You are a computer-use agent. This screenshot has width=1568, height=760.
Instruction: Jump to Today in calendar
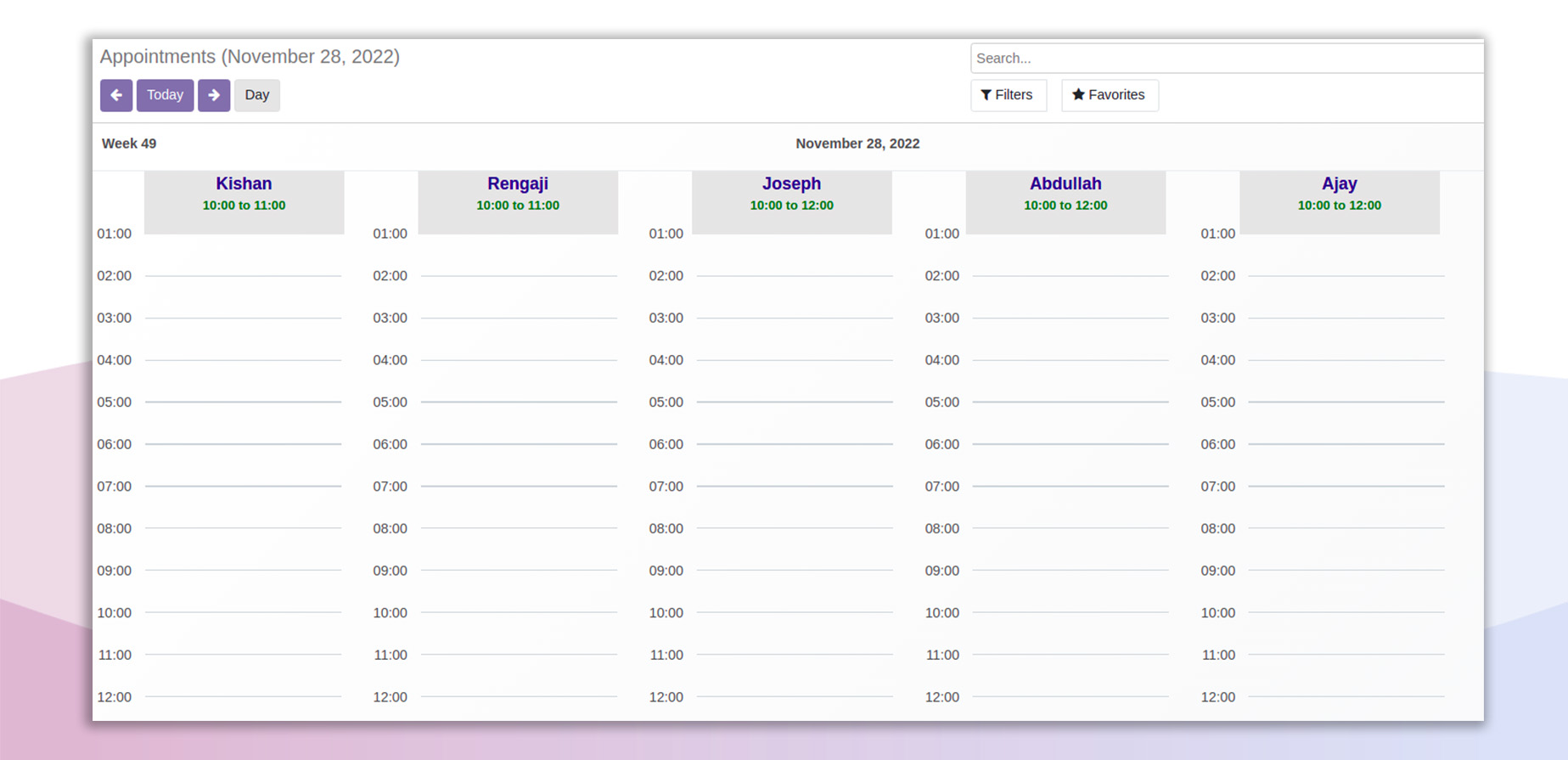[165, 95]
